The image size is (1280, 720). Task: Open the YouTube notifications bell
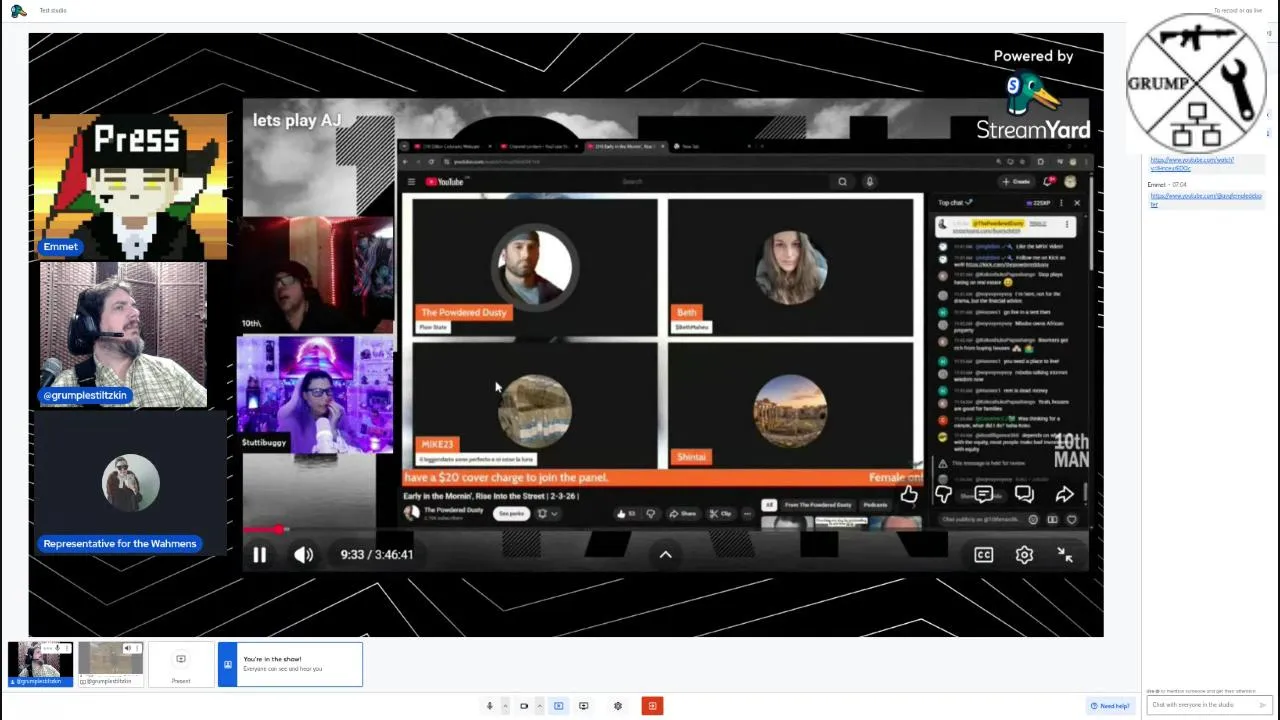point(1049,181)
